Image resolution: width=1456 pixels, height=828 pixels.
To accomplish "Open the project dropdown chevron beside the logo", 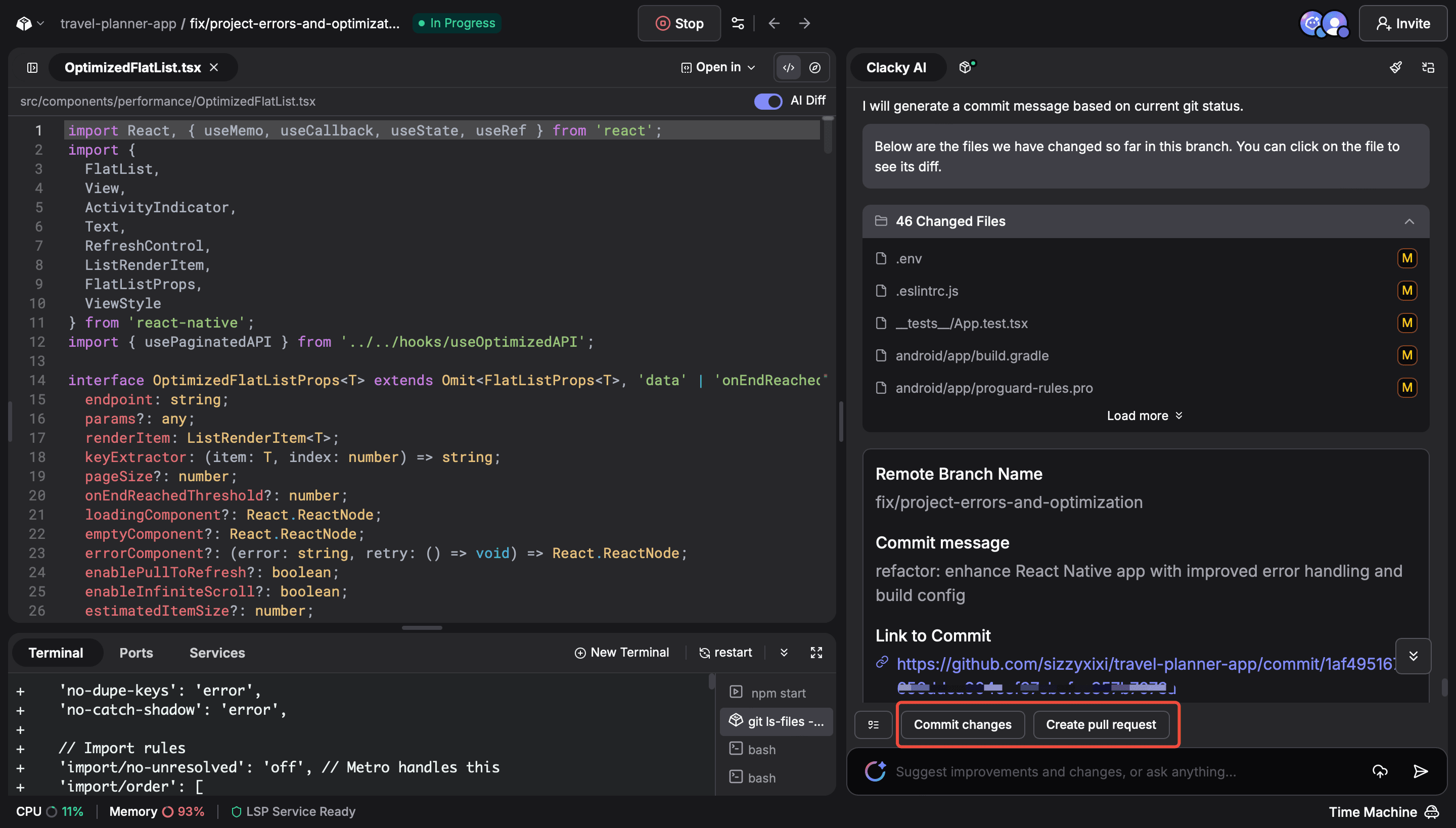I will 40,23.
